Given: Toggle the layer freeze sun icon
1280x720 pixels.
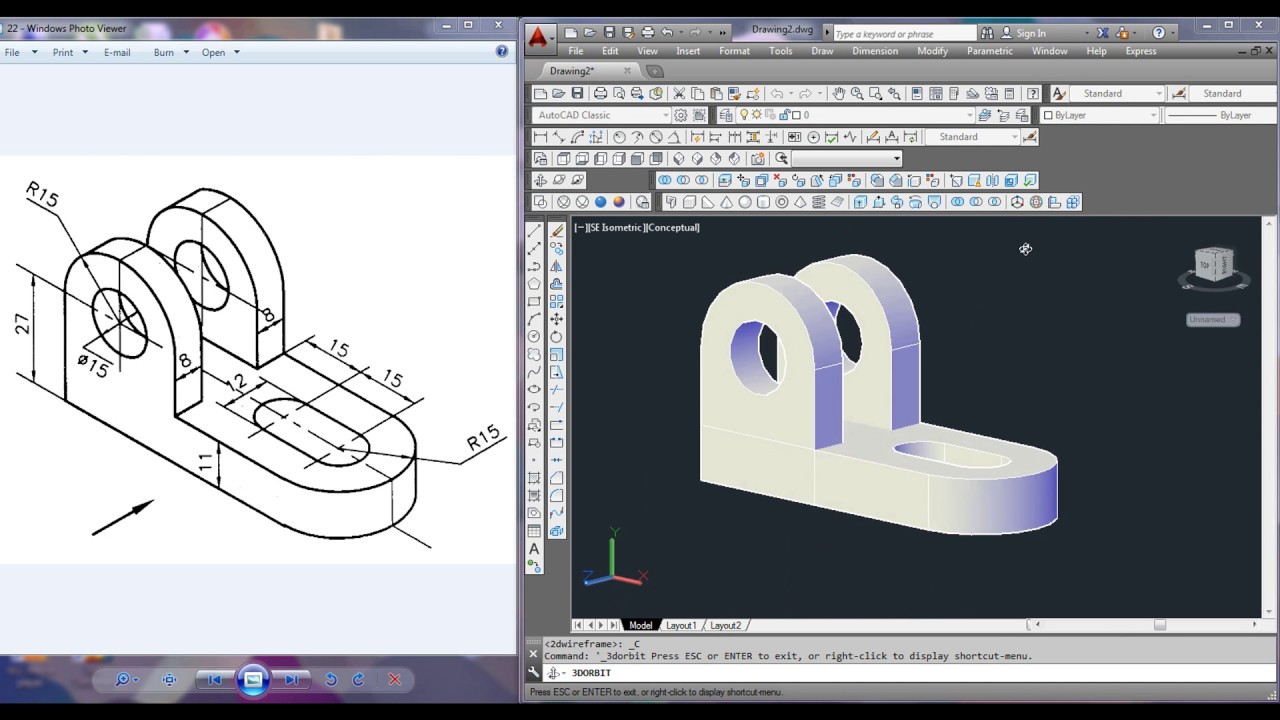Looking at the screenshot, I should [x=757, y=115].
